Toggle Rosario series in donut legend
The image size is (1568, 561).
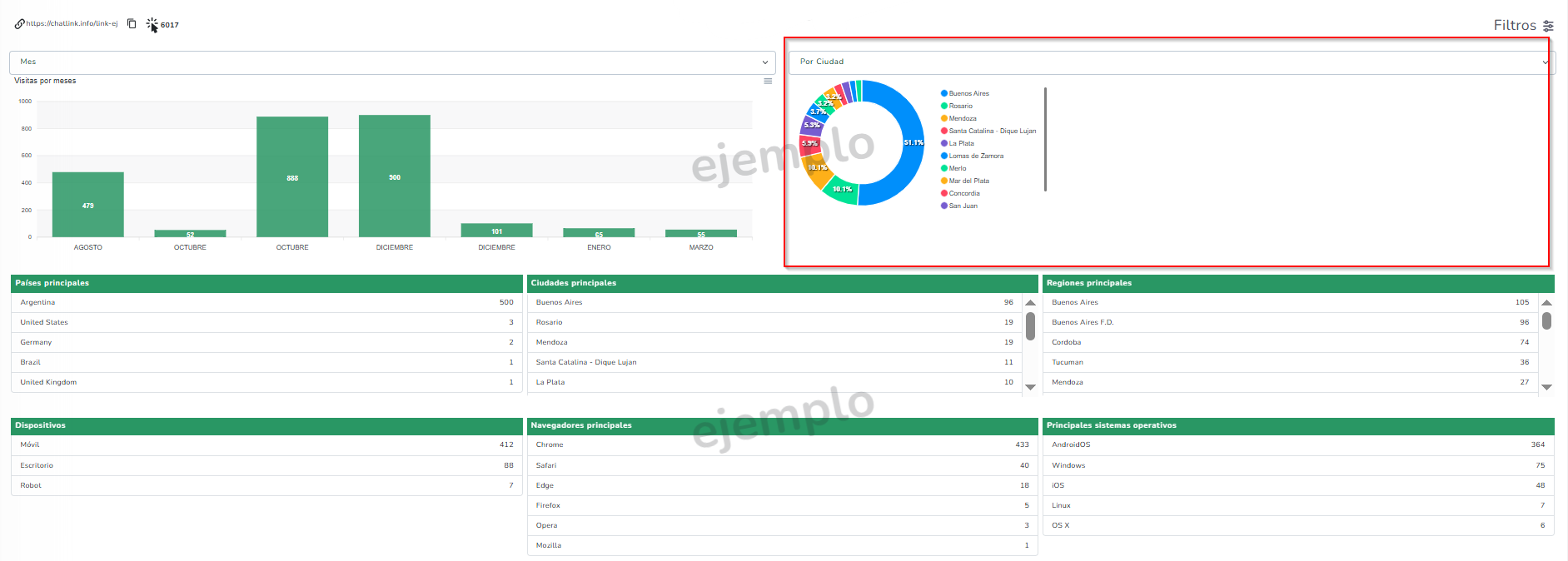click(960, 106)
